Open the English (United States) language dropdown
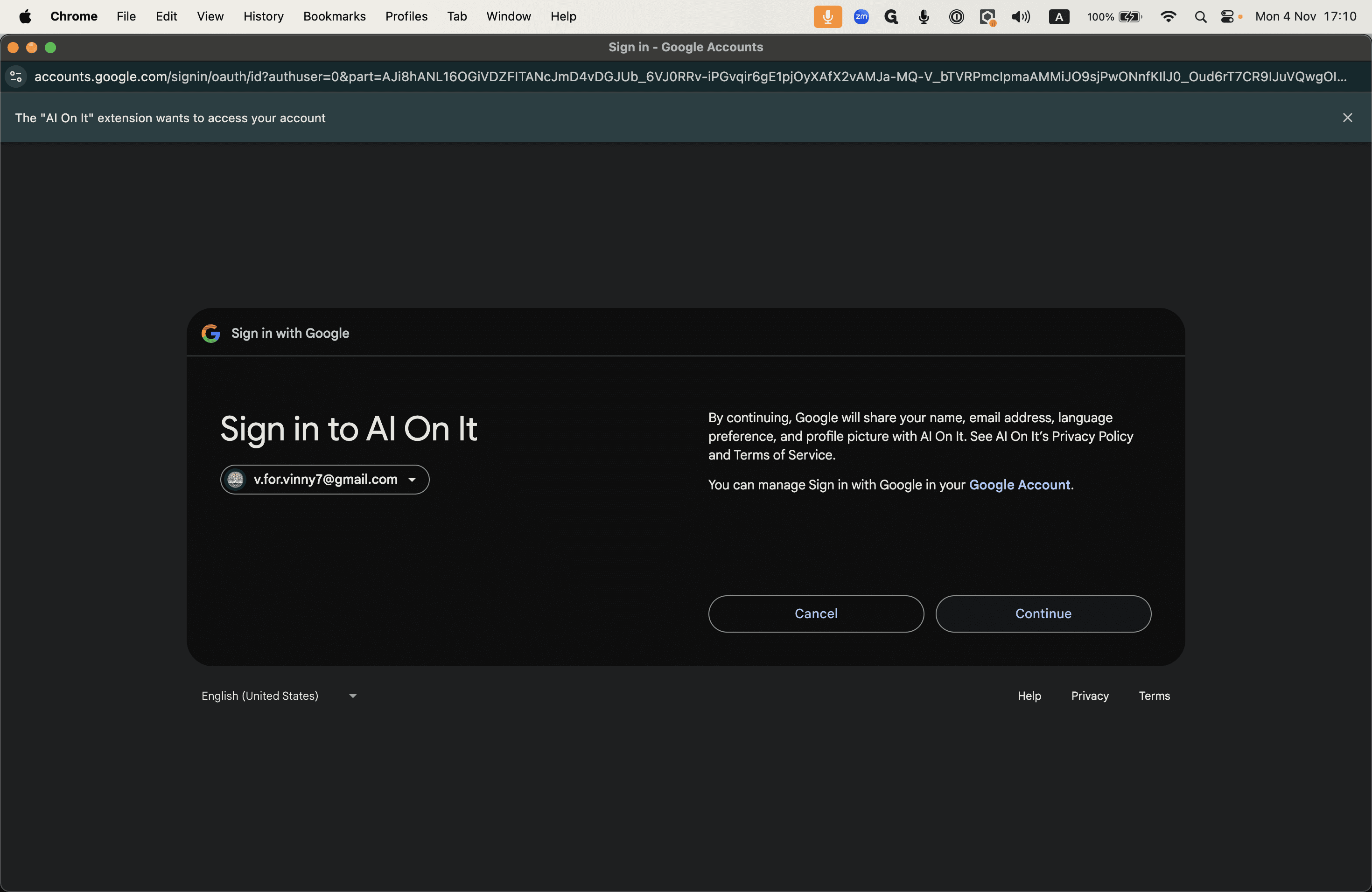 (279, 696)
